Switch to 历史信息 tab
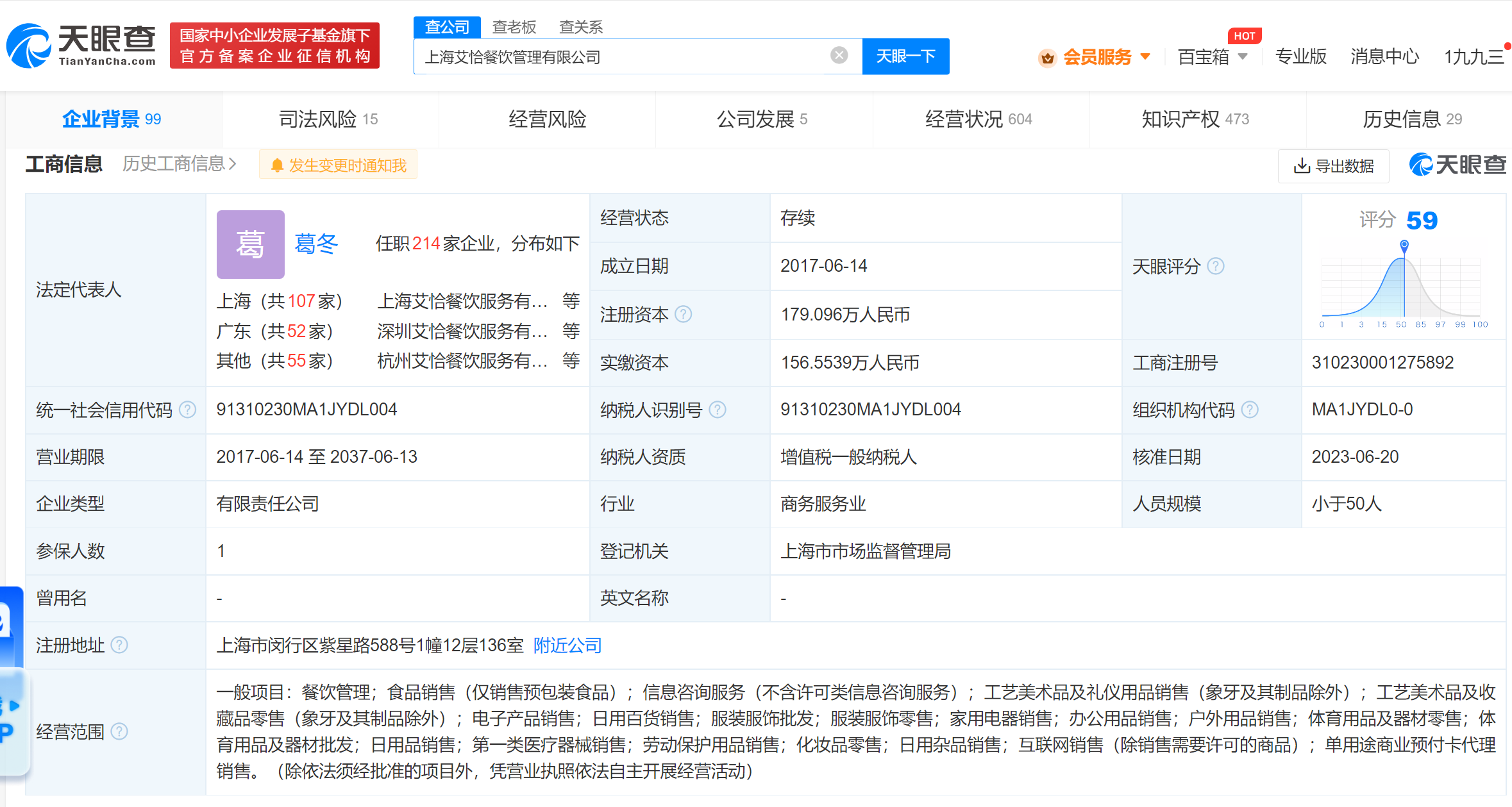The image size is (1512, 807). tap(1412, 119)
